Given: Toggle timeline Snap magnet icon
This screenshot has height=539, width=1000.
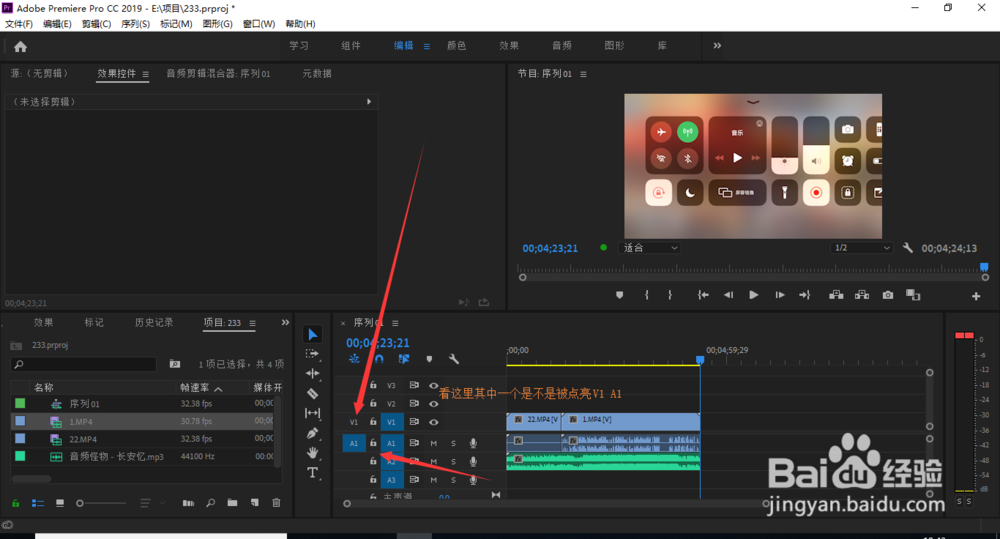Looking at the screenshot, I should (379, 359).
